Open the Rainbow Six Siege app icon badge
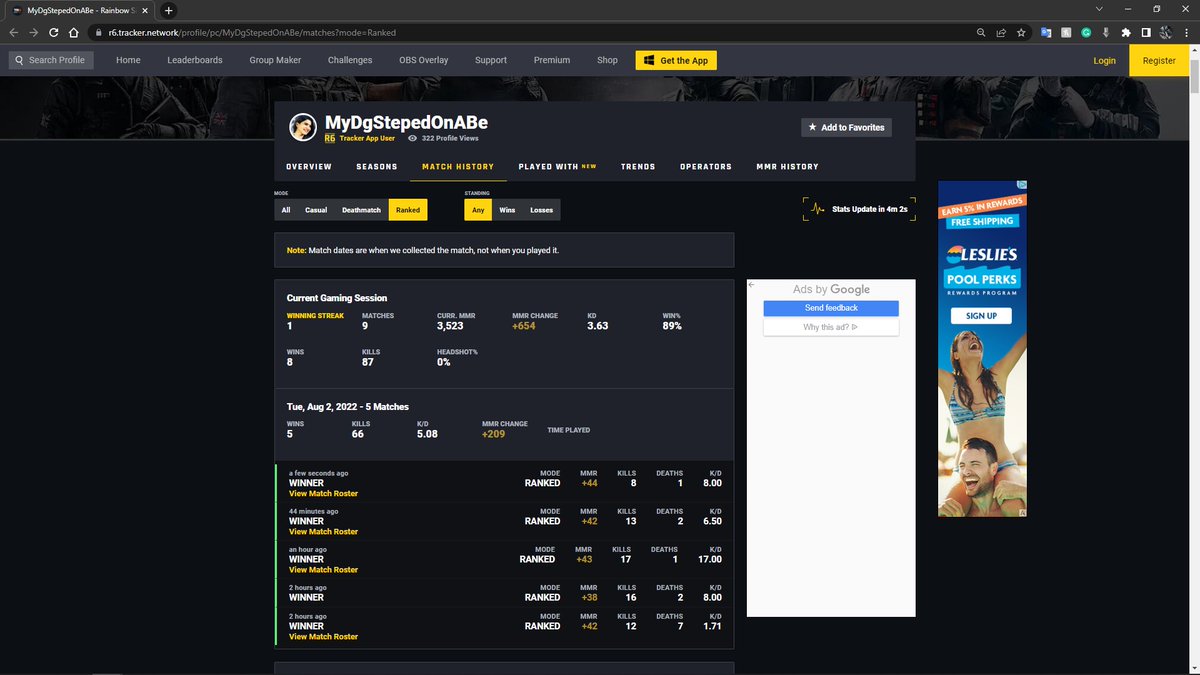Screen dimensions: 1200x675 click(x=330, y=138)
